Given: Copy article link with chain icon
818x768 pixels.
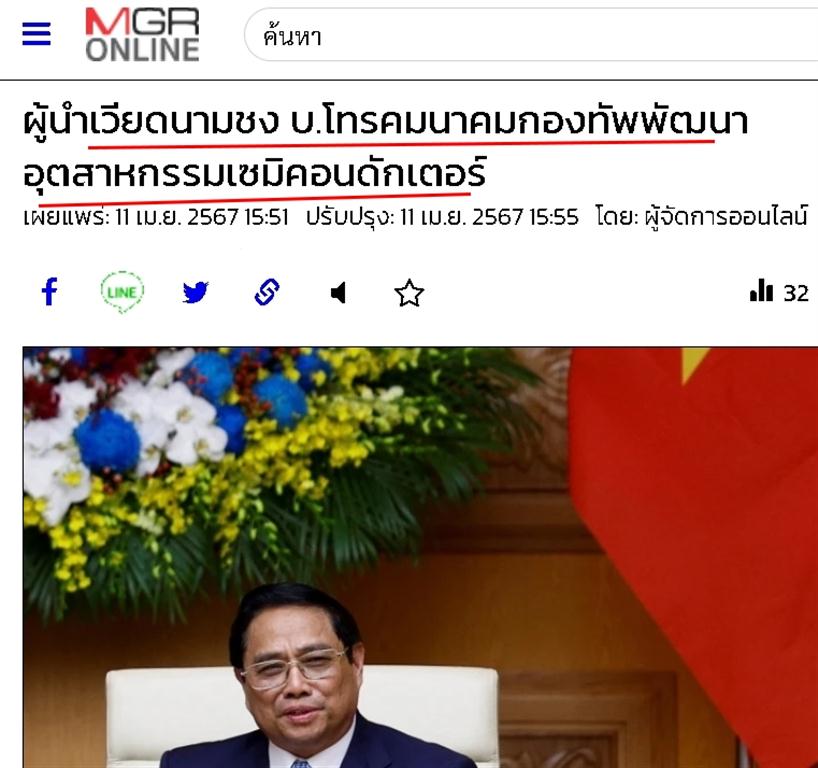Looking at the screenshot, I should pyautogui.click(x=267, y=292).
